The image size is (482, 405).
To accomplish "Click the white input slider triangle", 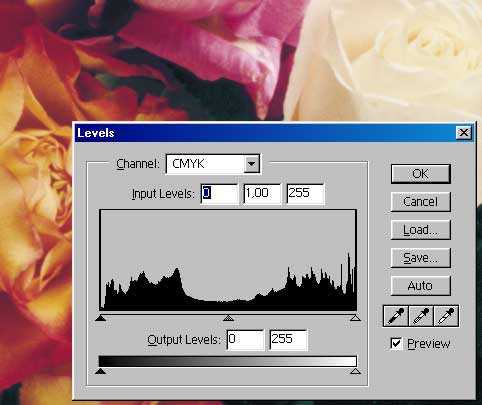I will click(x=356, y=318).
